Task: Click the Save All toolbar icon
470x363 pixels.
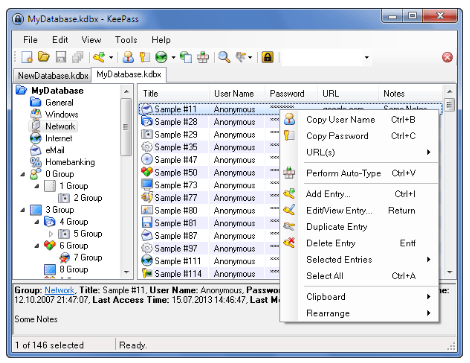Action: tap(78, 57)
